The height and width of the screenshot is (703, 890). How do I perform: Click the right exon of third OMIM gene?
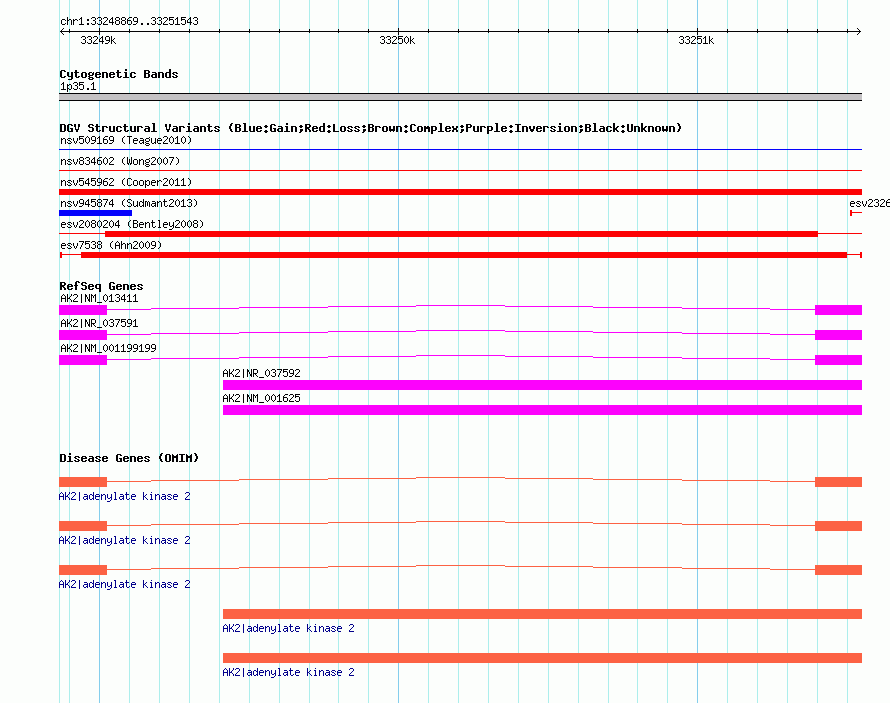click(x=838, y=570)
